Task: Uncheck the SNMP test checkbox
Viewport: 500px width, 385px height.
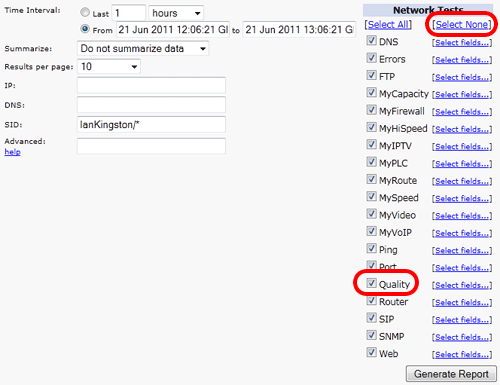Action: (x=371, y=335)
